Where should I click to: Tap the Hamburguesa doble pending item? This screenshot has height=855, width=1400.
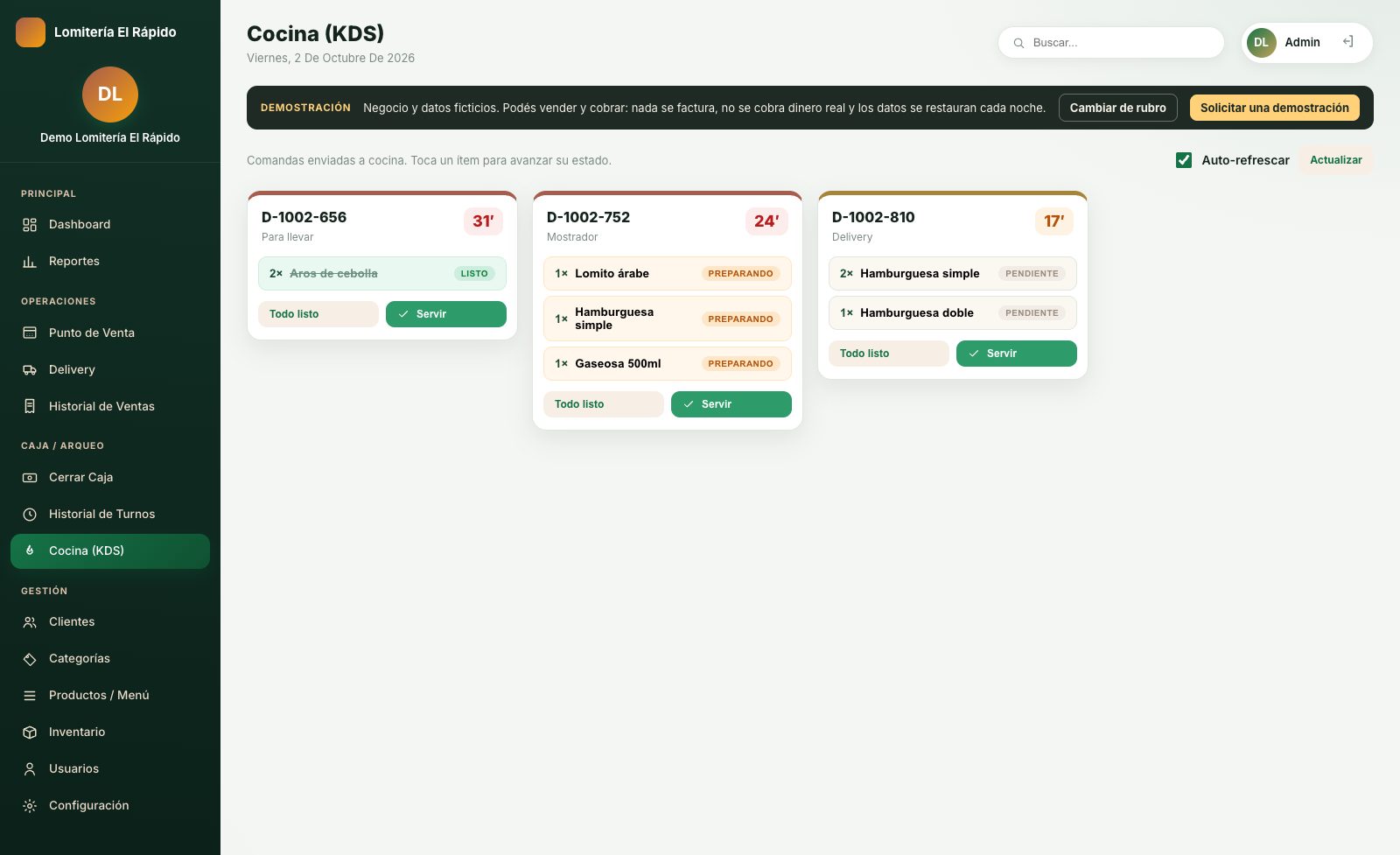(953, 313)
